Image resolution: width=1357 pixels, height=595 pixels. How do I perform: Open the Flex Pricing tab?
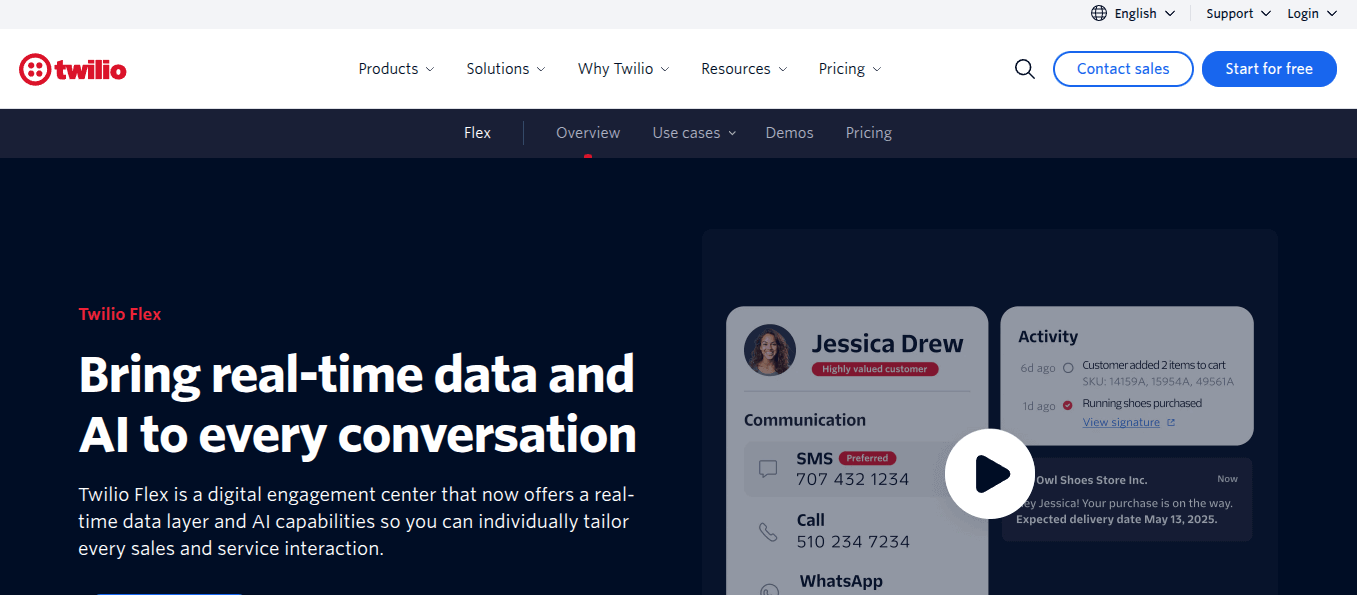[868, 133]
